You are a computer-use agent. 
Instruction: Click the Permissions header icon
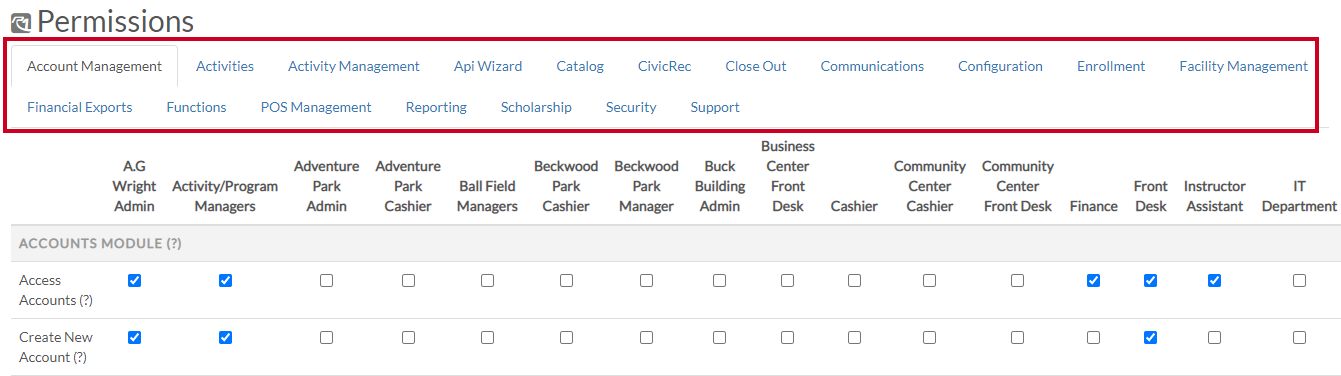[x=20, y=21]
